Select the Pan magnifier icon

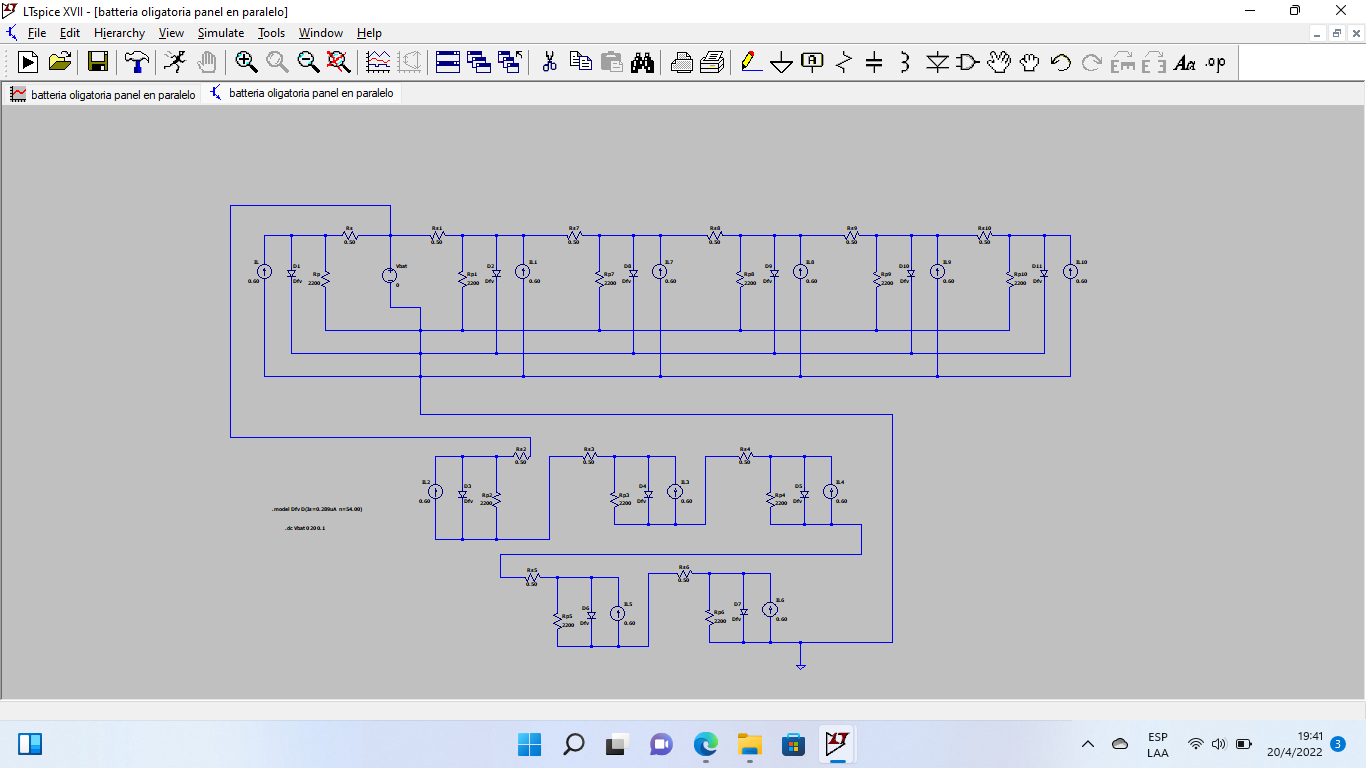pyautogui.click(x=277, y=62)
